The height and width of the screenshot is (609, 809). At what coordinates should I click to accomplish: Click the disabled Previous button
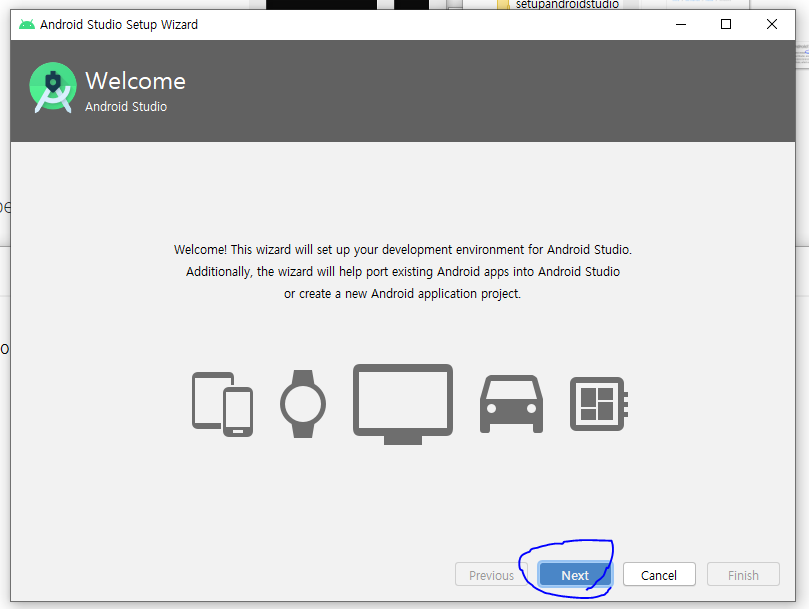point(491,574)
